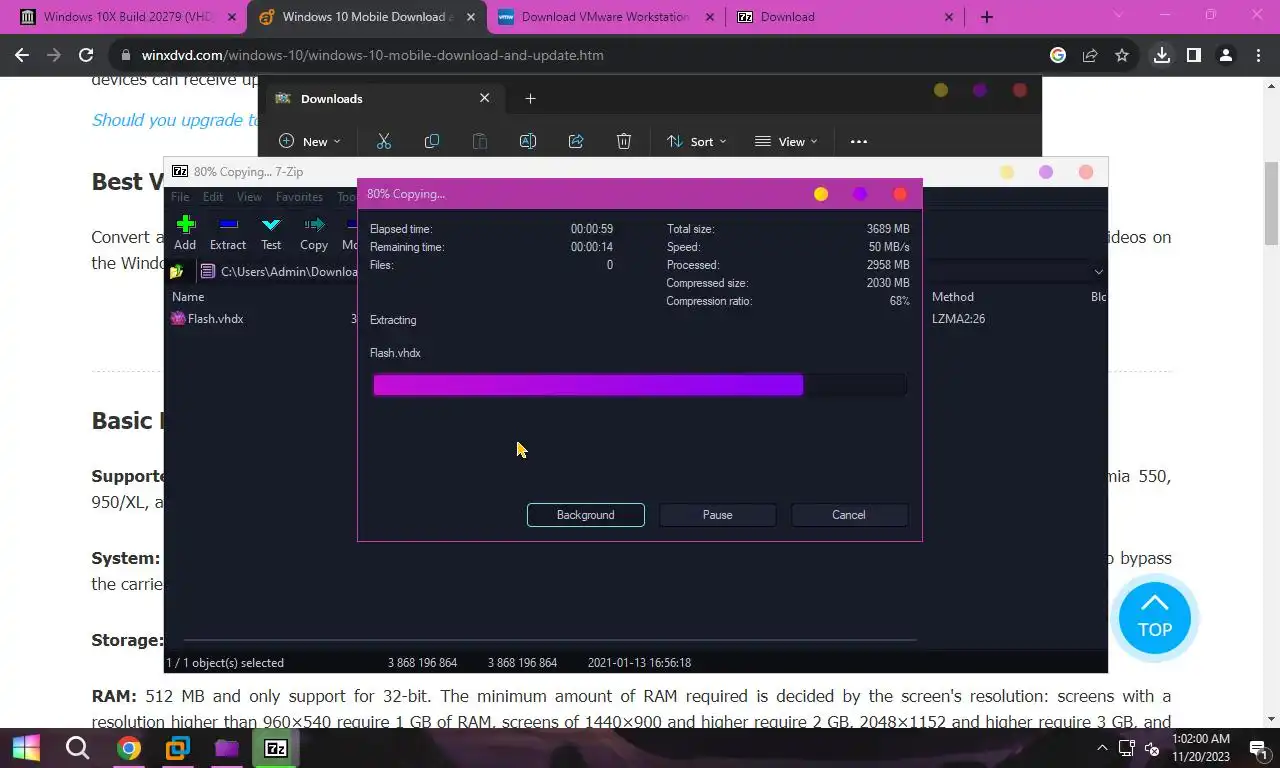
Task: Open the View dropdown in explorer
Action: (x=786, y=142)
